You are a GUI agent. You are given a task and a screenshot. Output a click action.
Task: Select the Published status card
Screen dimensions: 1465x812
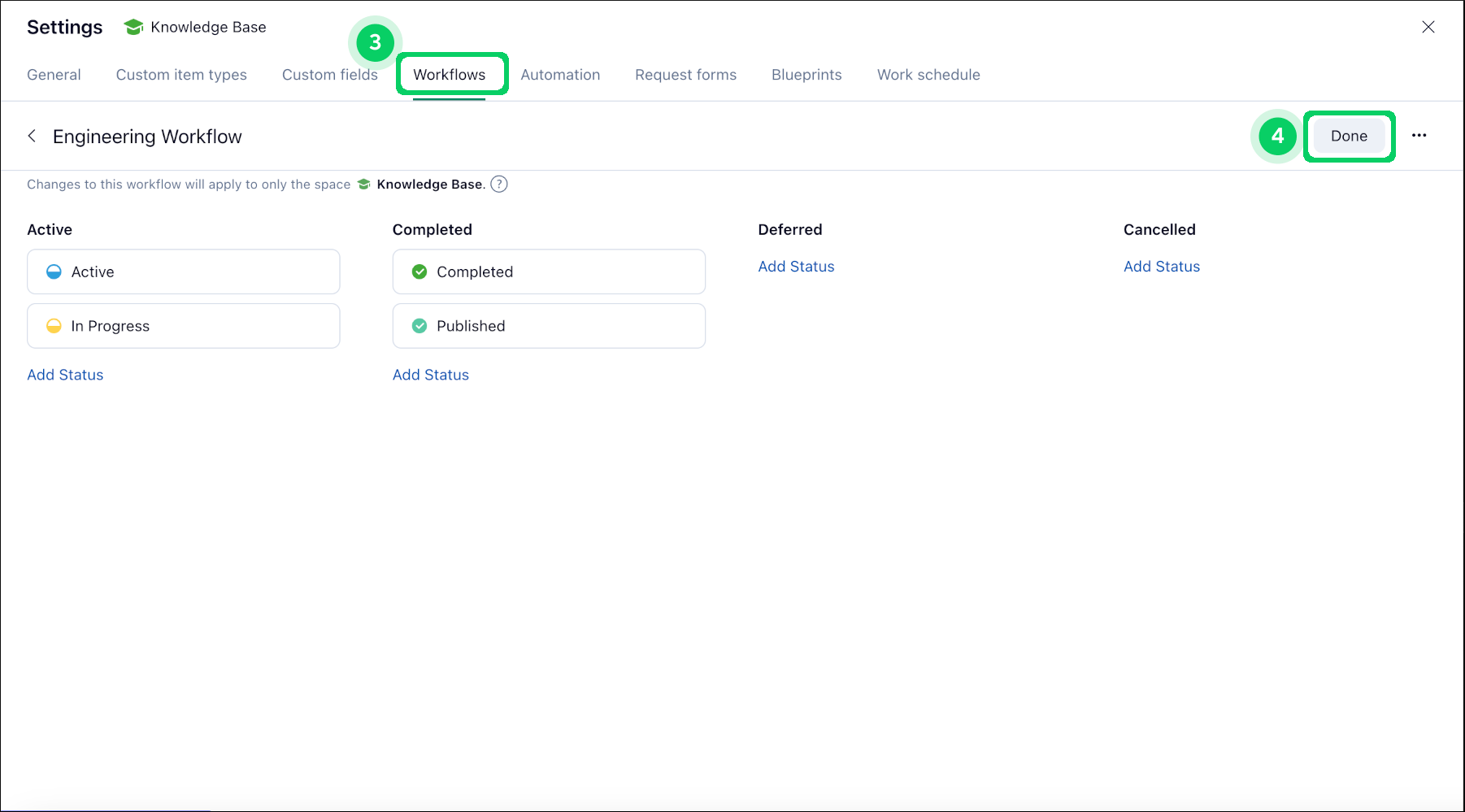(x=549, y=325)
